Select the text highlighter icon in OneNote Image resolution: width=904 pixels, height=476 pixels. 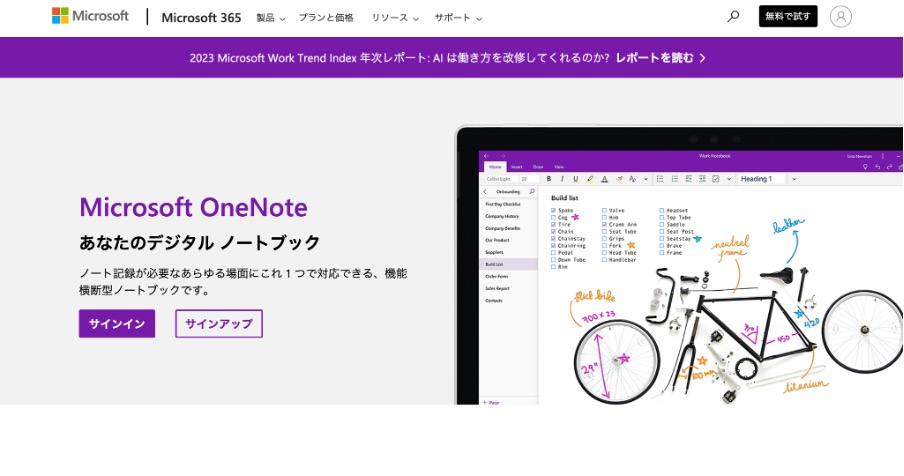(x=590, y=179)
